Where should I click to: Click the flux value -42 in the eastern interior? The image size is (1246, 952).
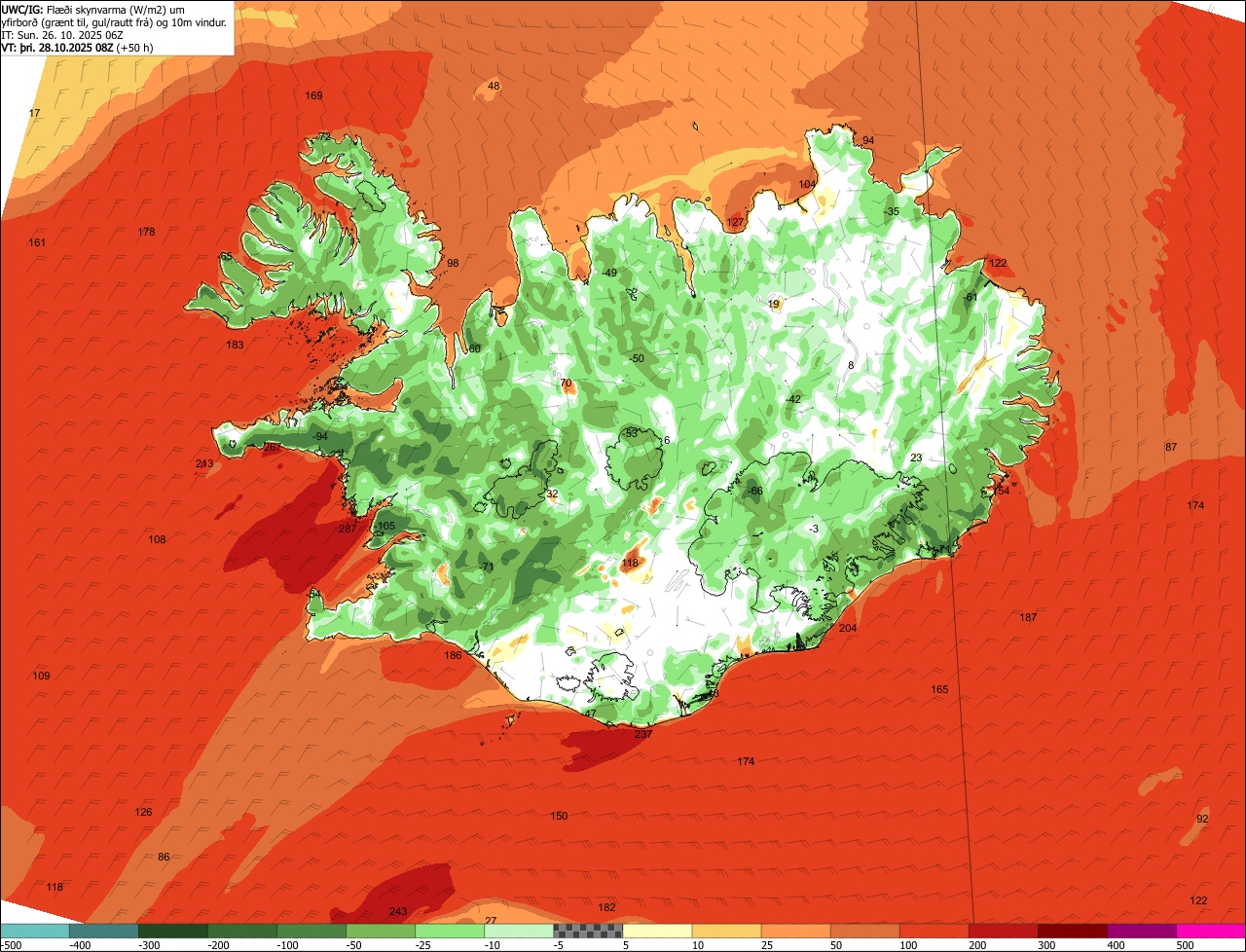click(792, 399)
